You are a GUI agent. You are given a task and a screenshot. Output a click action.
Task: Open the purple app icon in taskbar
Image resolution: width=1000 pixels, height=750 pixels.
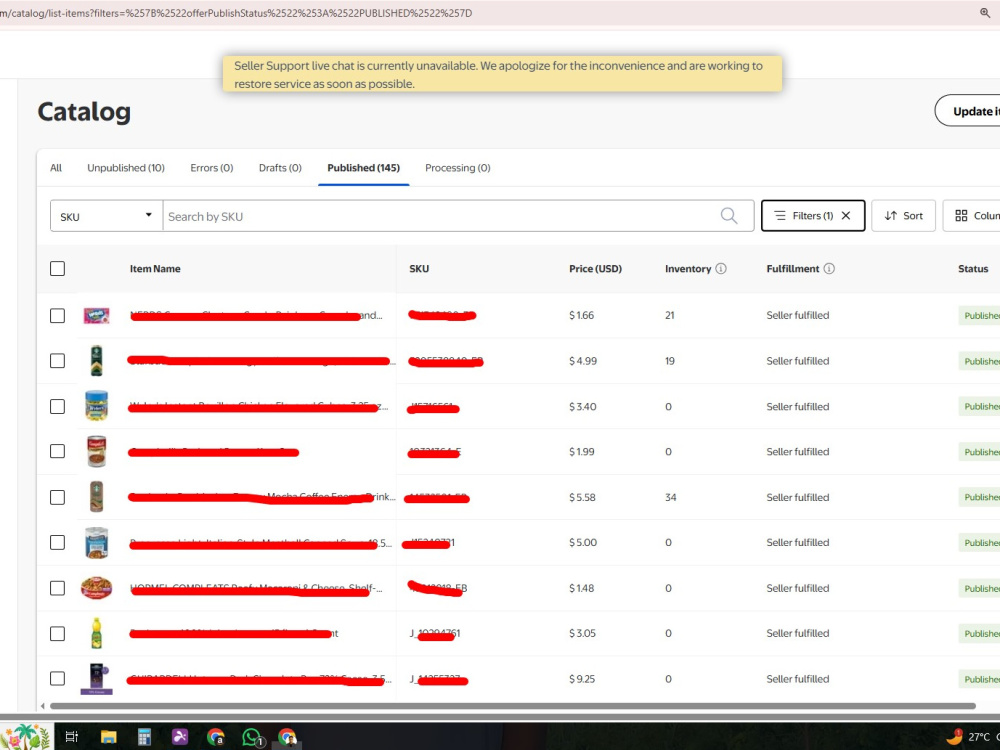pyautogui.click(x=180, y=737)
